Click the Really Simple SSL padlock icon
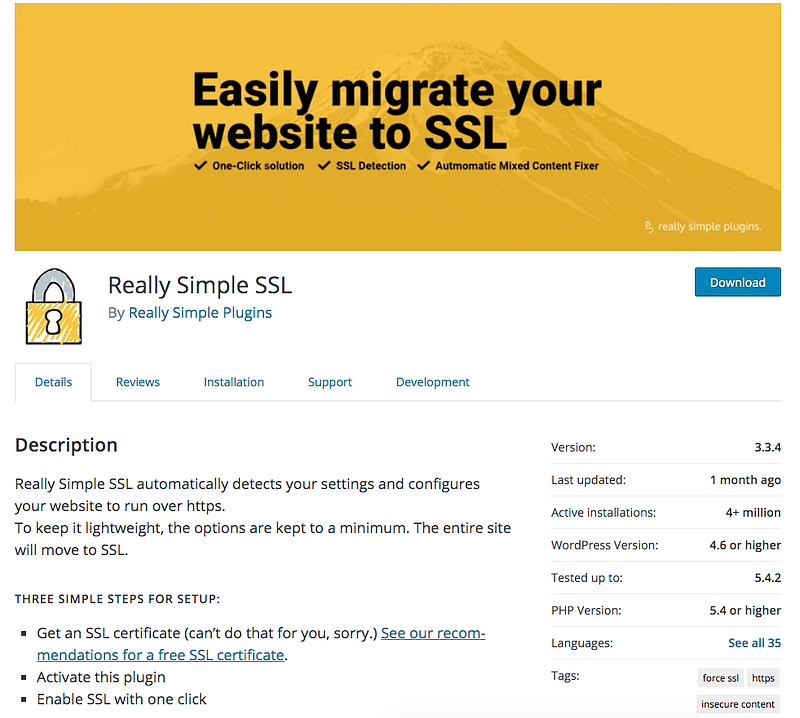The width and height of the screenshot is (800, 718). (54, 306)
